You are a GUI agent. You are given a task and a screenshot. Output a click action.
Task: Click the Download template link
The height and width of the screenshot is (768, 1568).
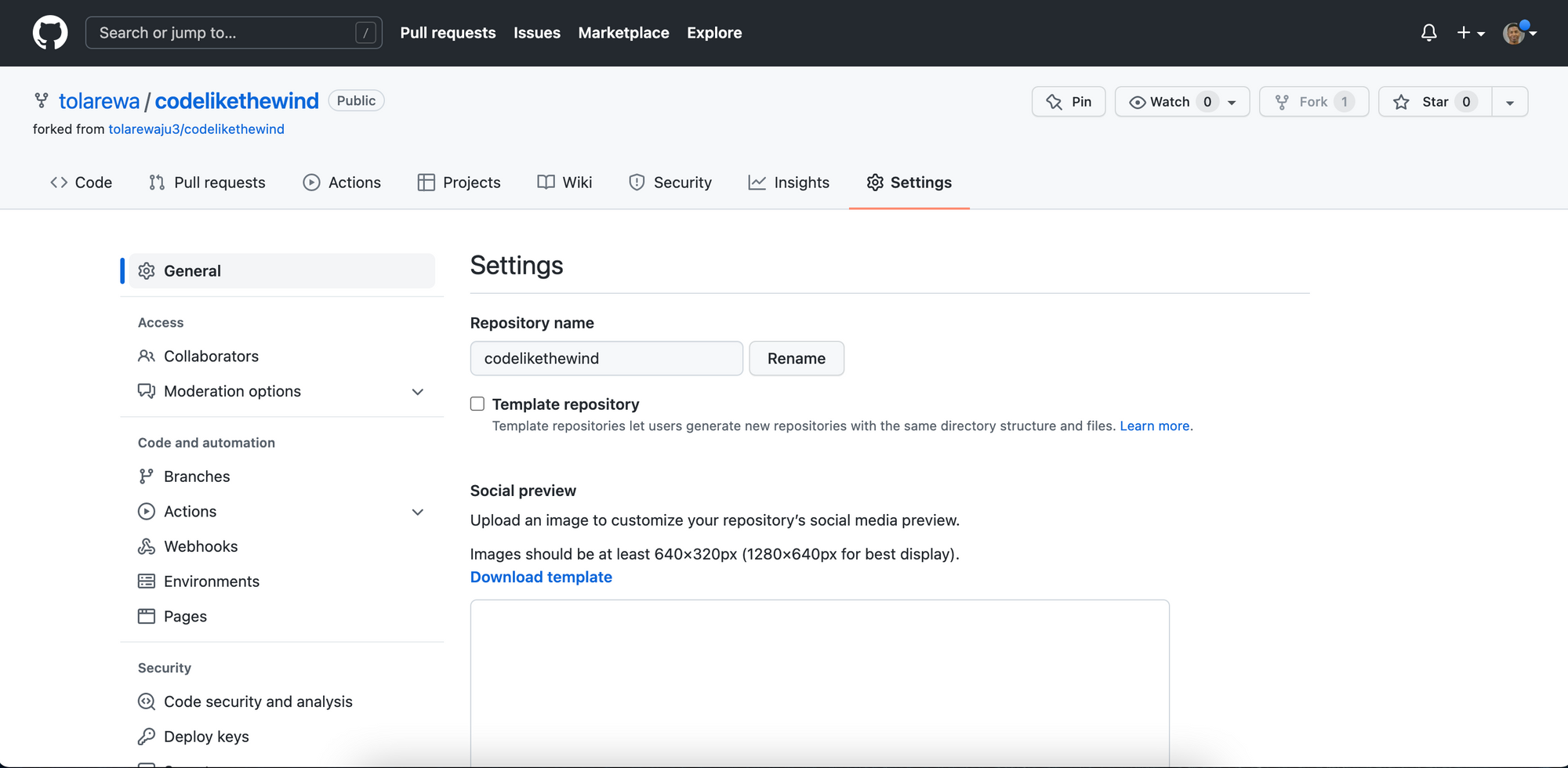tap(541, 577)
